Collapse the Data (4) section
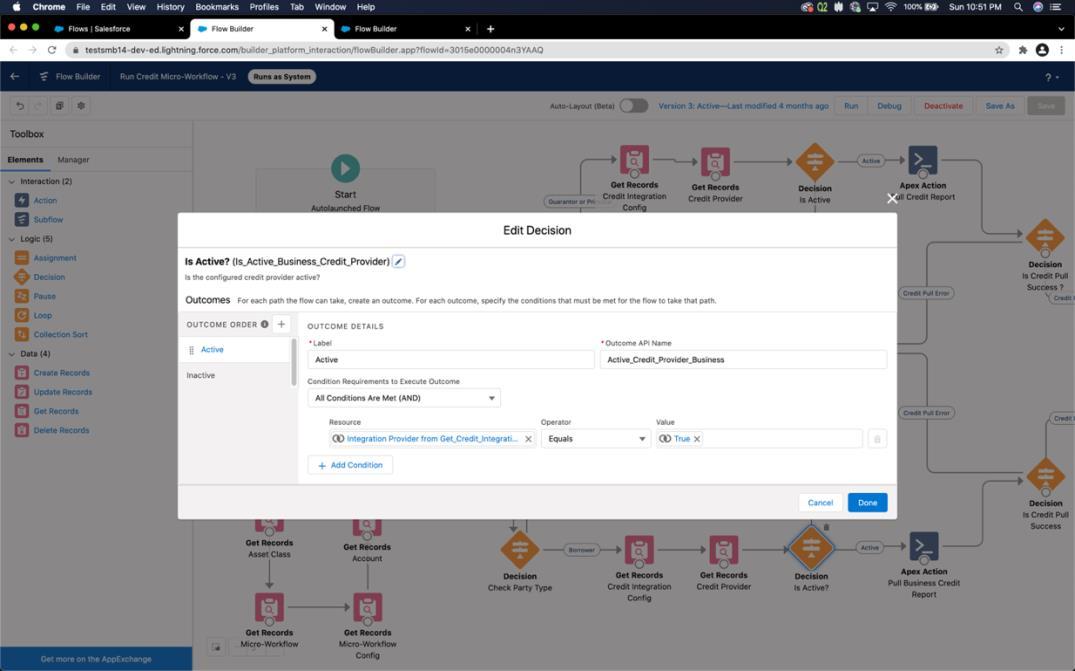1075x671 pixels. 12,354
